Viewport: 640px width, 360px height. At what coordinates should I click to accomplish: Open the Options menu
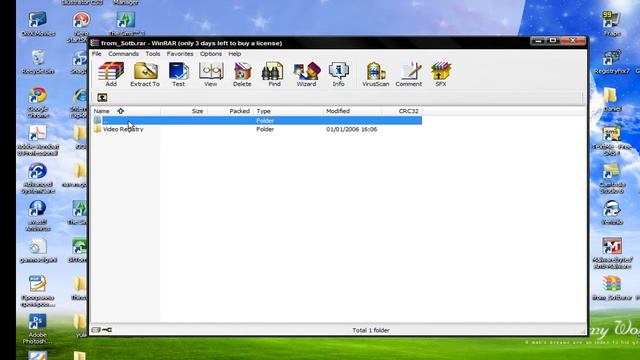tap(211, 53)
